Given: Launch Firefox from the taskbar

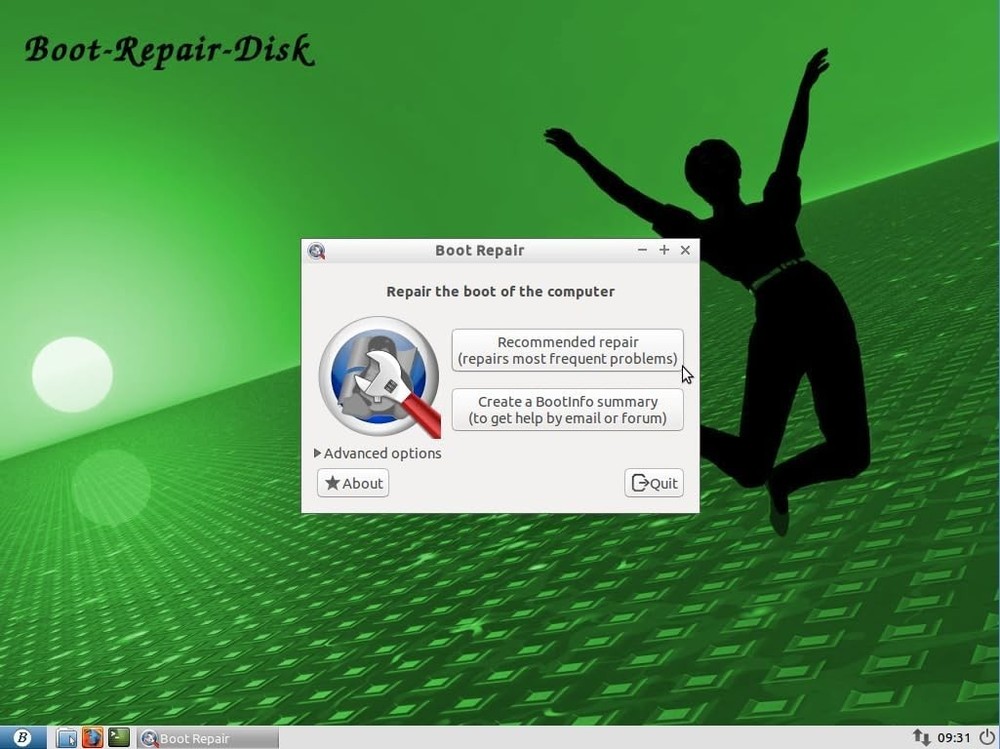Looking at the screenshot, I should 92,737.
